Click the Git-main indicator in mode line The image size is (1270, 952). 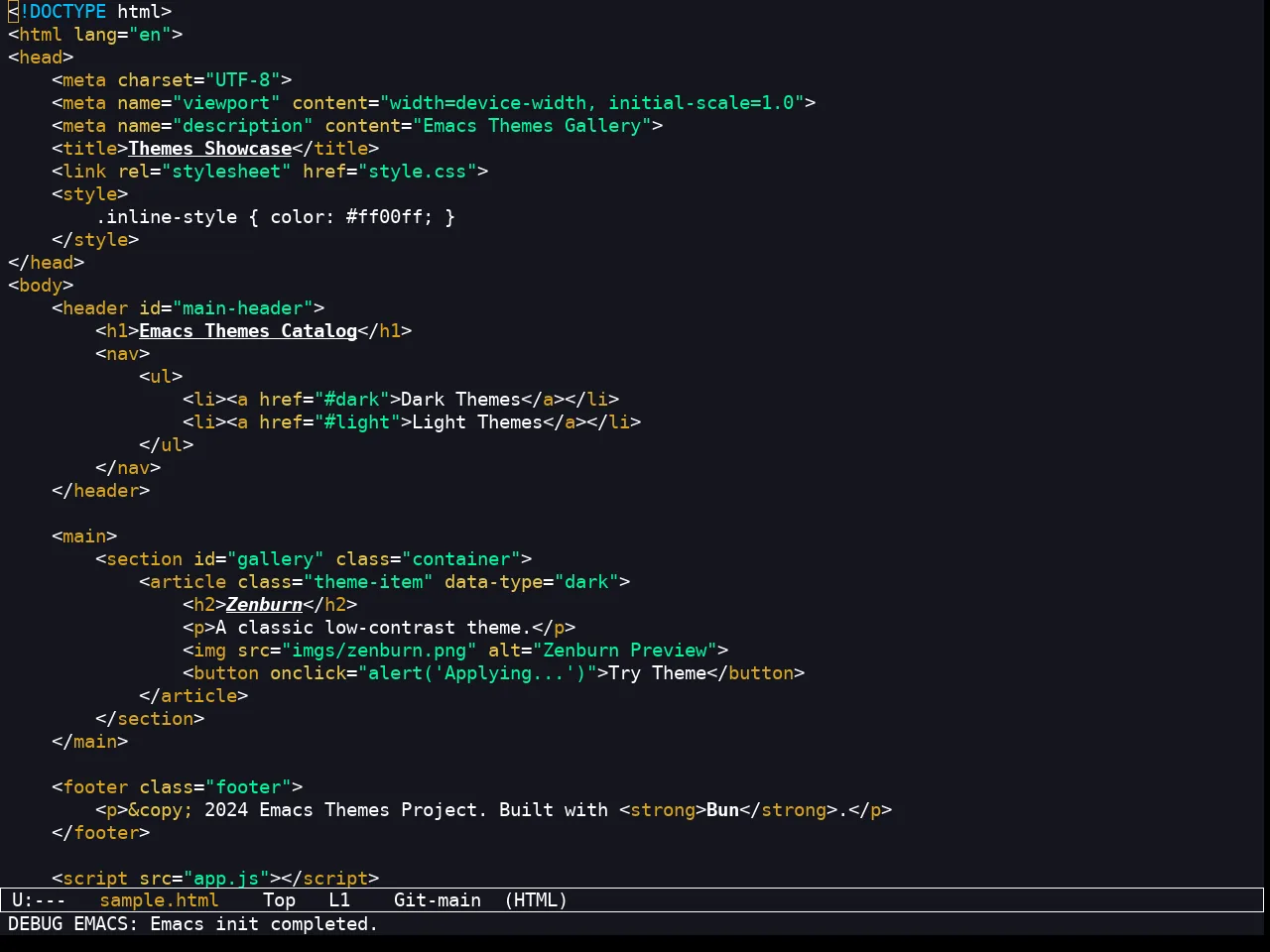click(x=438, y=900)
